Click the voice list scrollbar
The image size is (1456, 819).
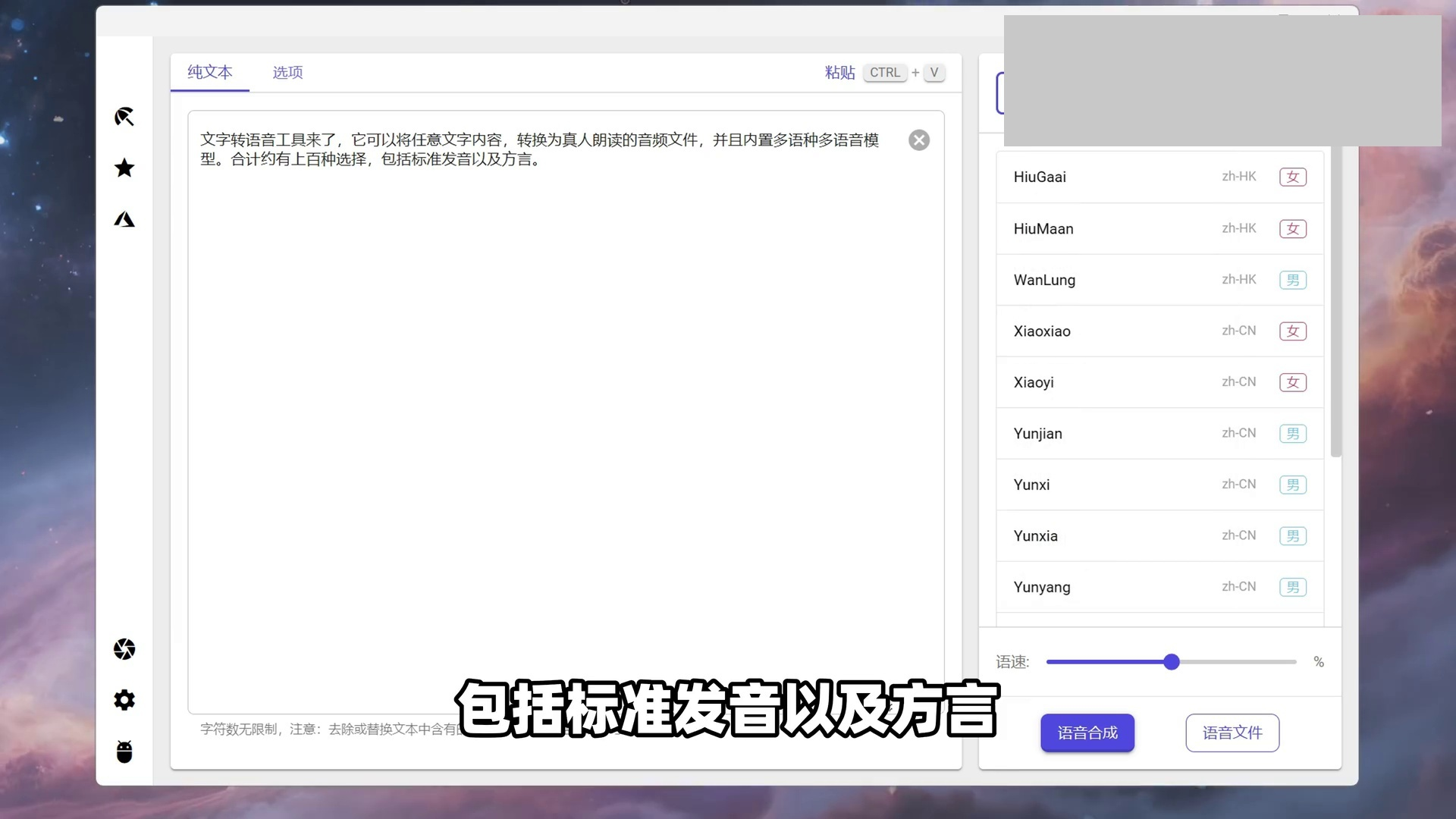[1335, 303]
